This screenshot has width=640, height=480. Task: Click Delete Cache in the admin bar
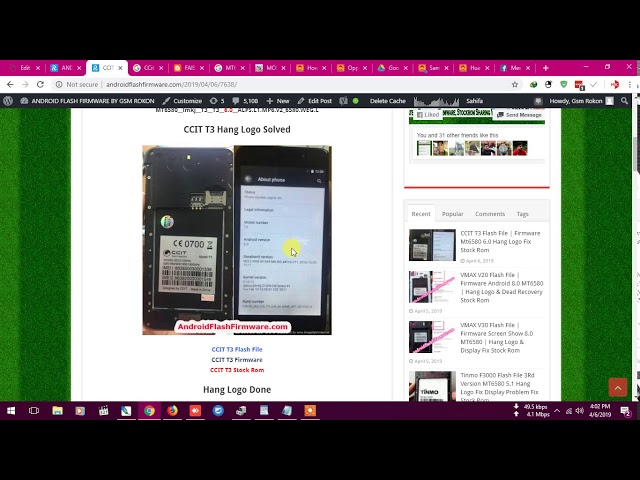tap(388, 101)
